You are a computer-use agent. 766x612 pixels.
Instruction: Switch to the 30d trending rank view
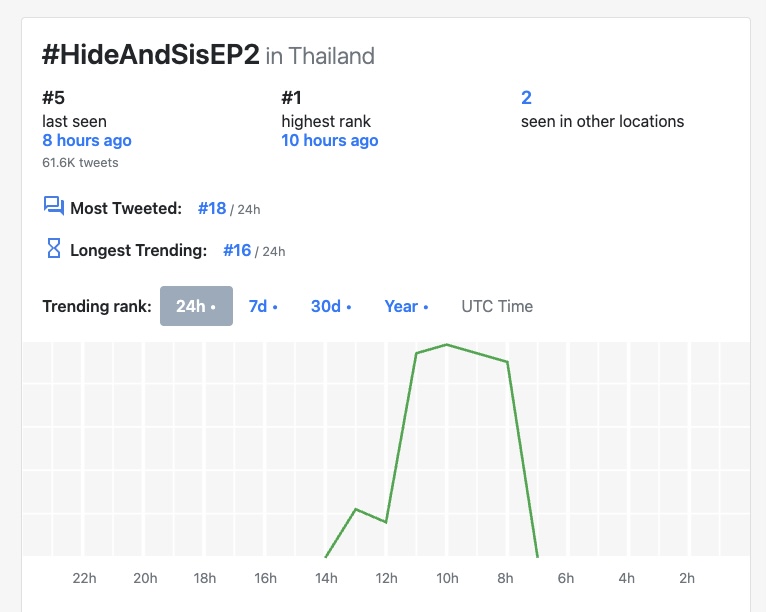[331, 306]
